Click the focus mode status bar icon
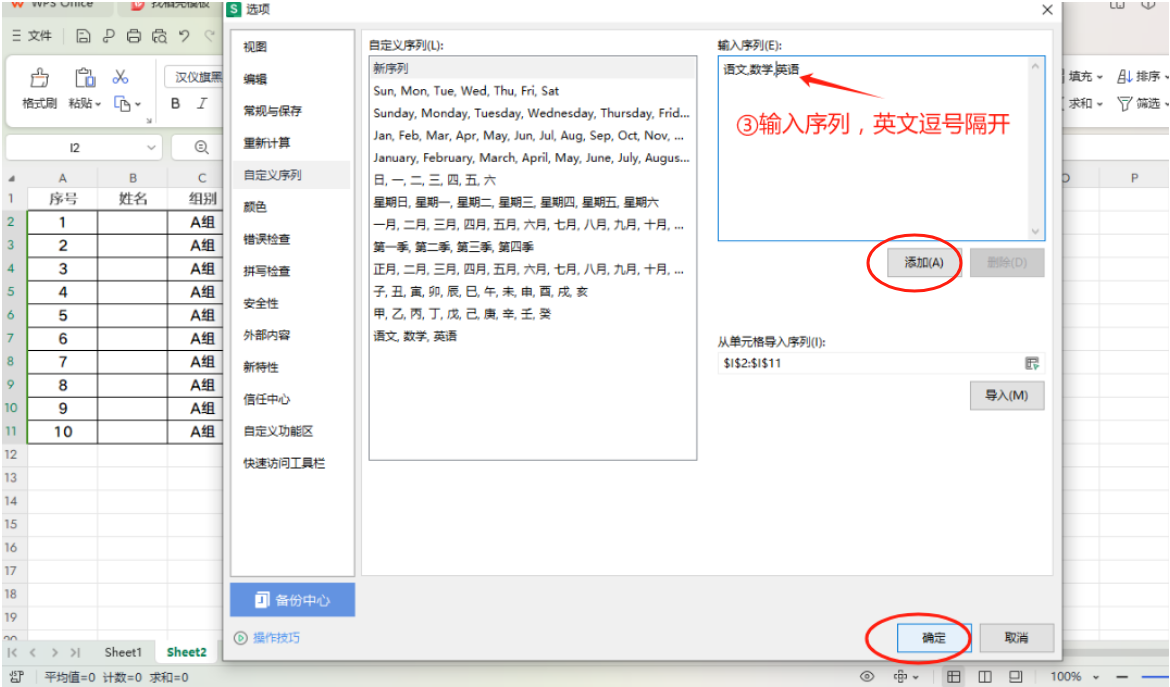1170x687 pixels. [900, 677]
